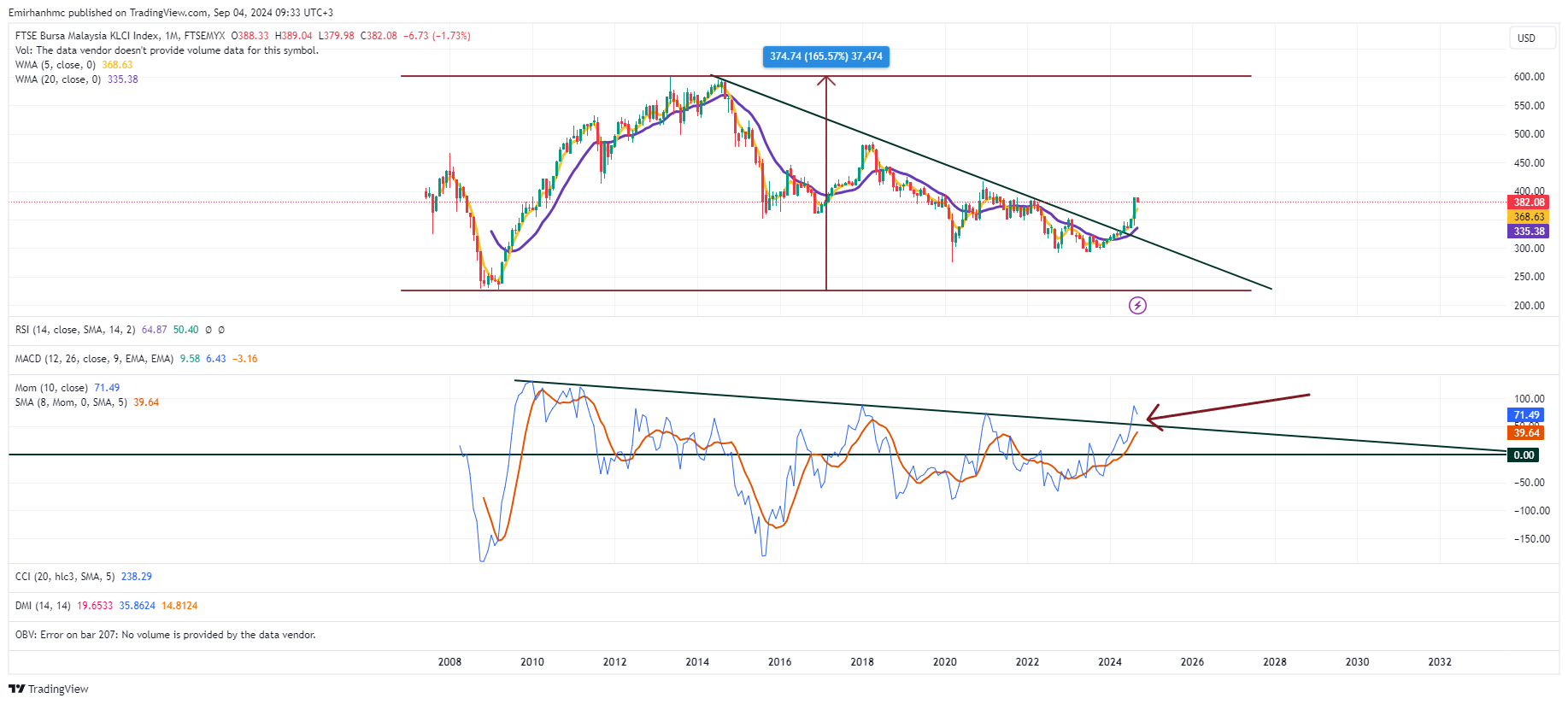Click the 2032 label on the time axis
The height and width of the screenshot is (704, 1568).
pyautogui.click(x=1440, y=662)
